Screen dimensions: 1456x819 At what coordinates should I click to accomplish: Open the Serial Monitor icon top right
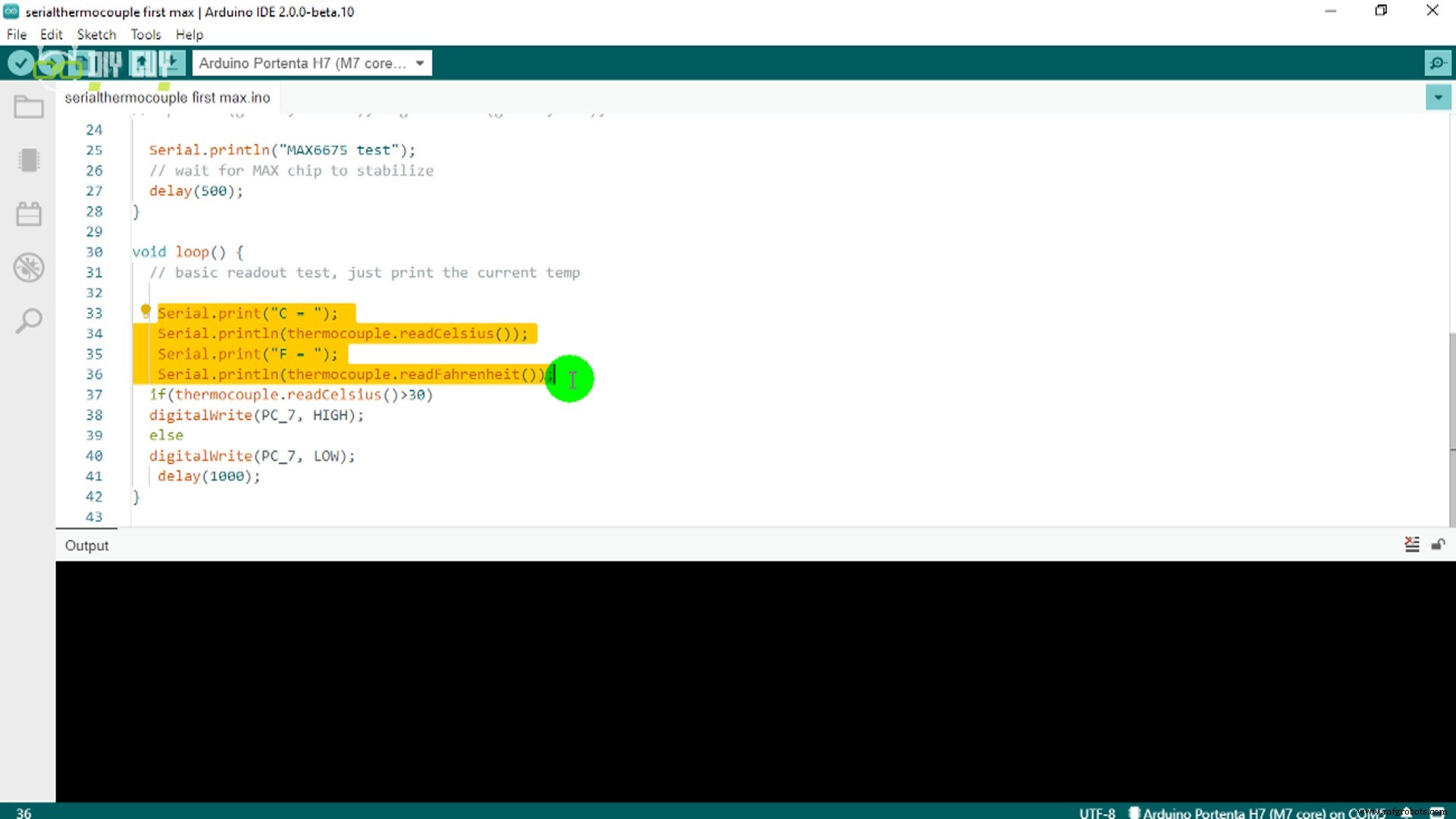(x=1438, y=63)
